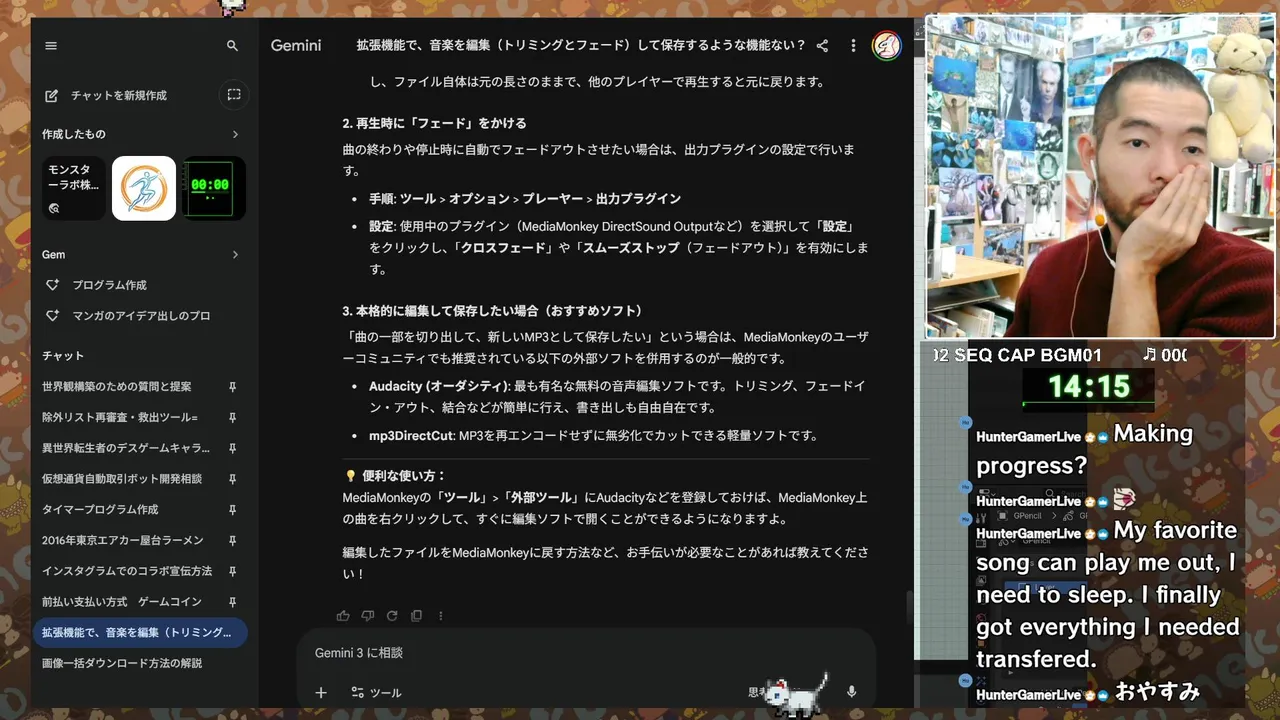Toggle pin on 除外リスト再審査 chat

click(x=232, y=418)
